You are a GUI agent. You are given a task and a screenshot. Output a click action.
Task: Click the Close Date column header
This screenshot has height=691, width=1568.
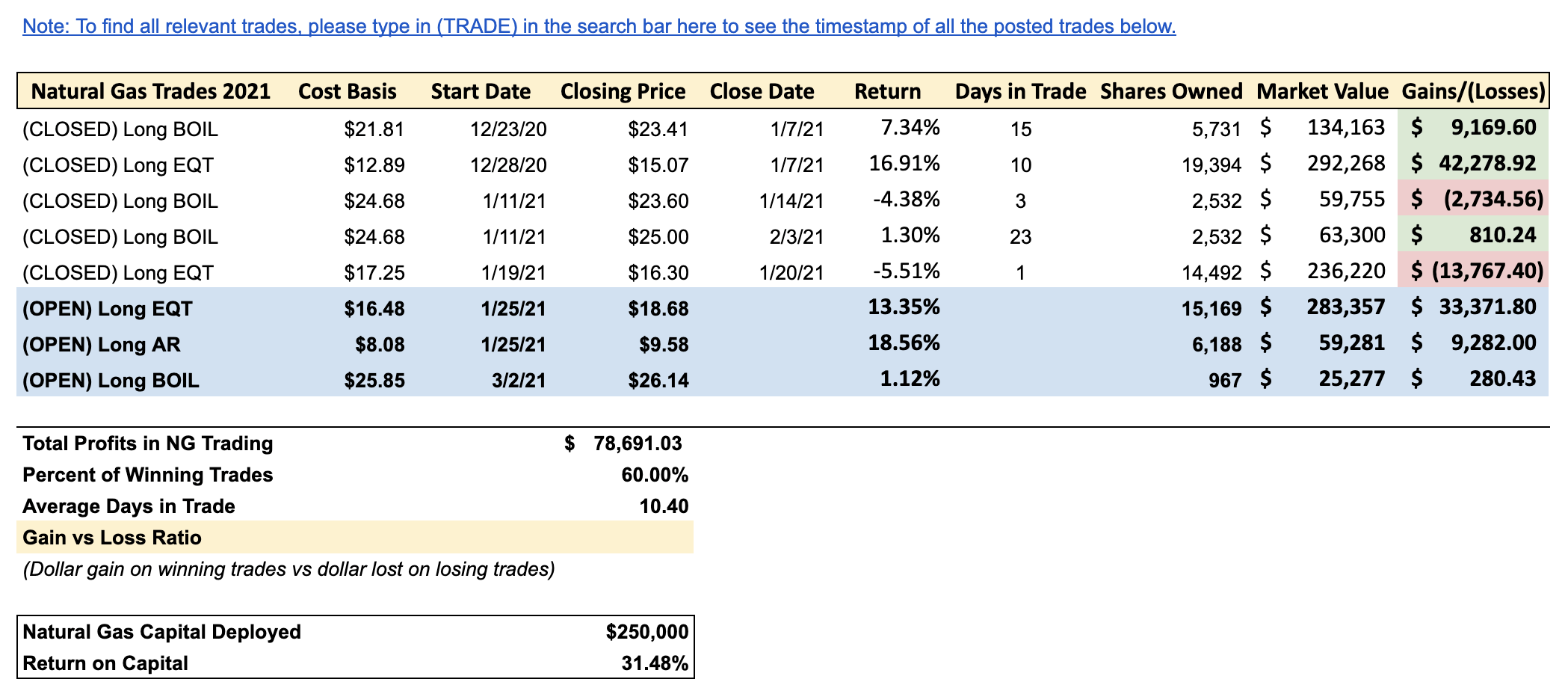point(762,91)
